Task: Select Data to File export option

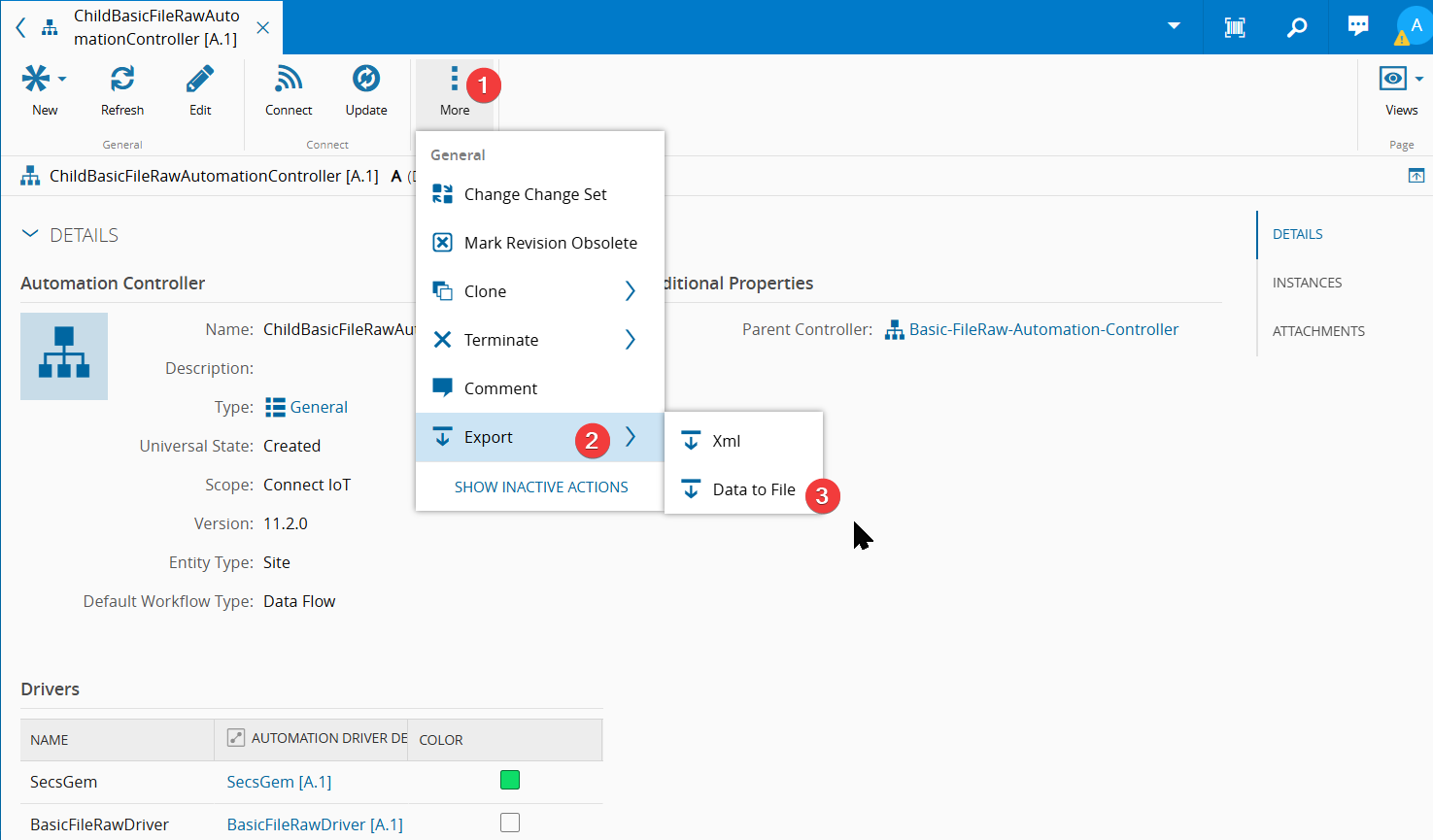Action: point(753,489)
